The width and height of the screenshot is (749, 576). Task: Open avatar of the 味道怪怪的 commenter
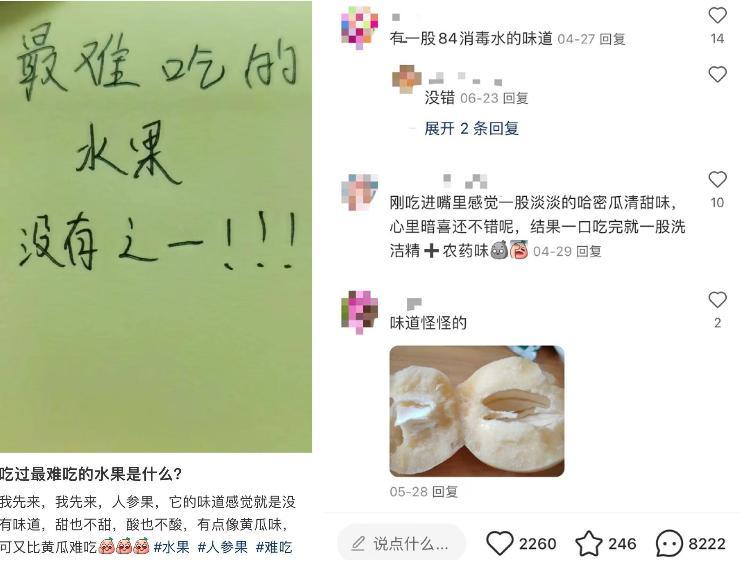359,312
